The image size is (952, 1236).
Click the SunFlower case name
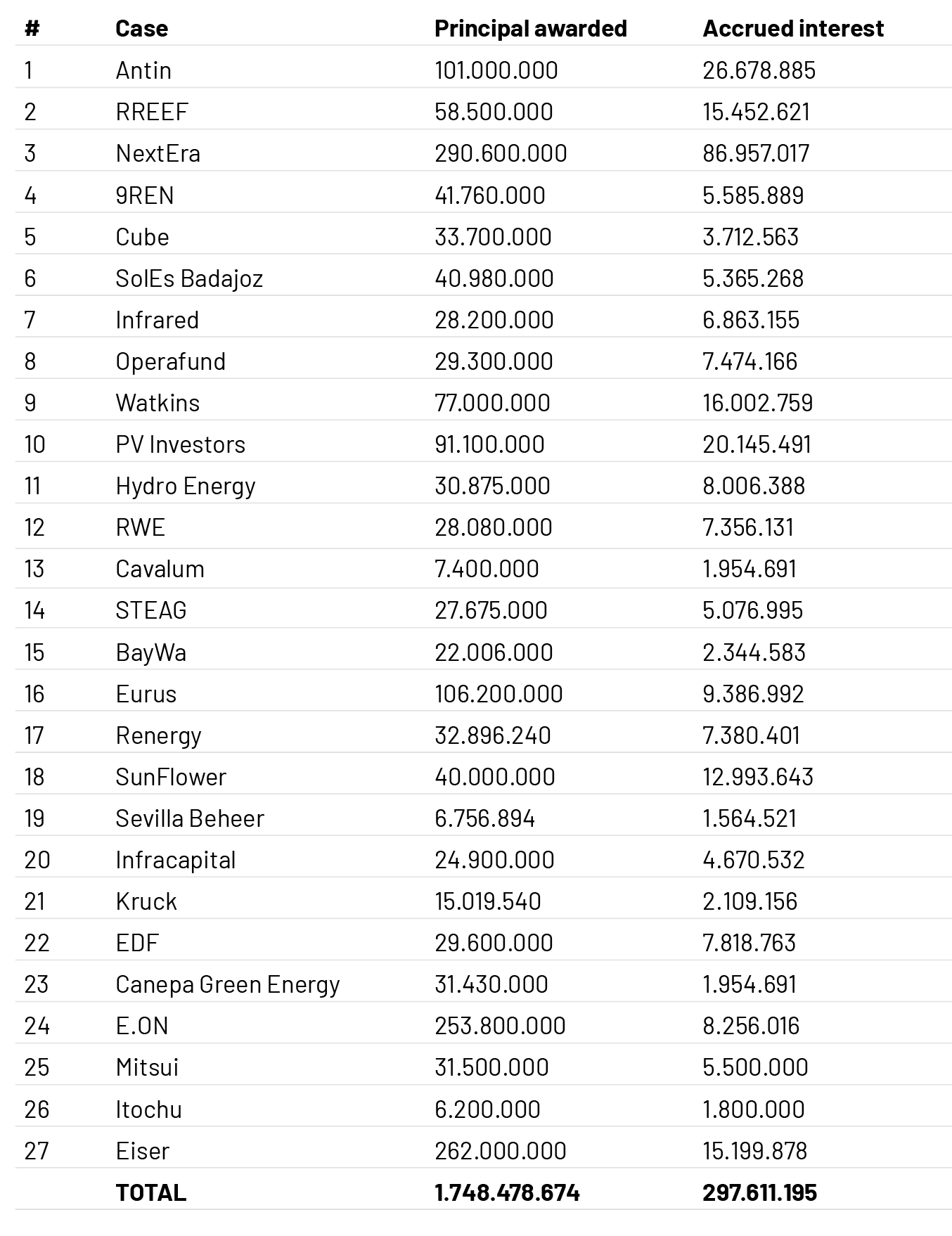(171, 777)
